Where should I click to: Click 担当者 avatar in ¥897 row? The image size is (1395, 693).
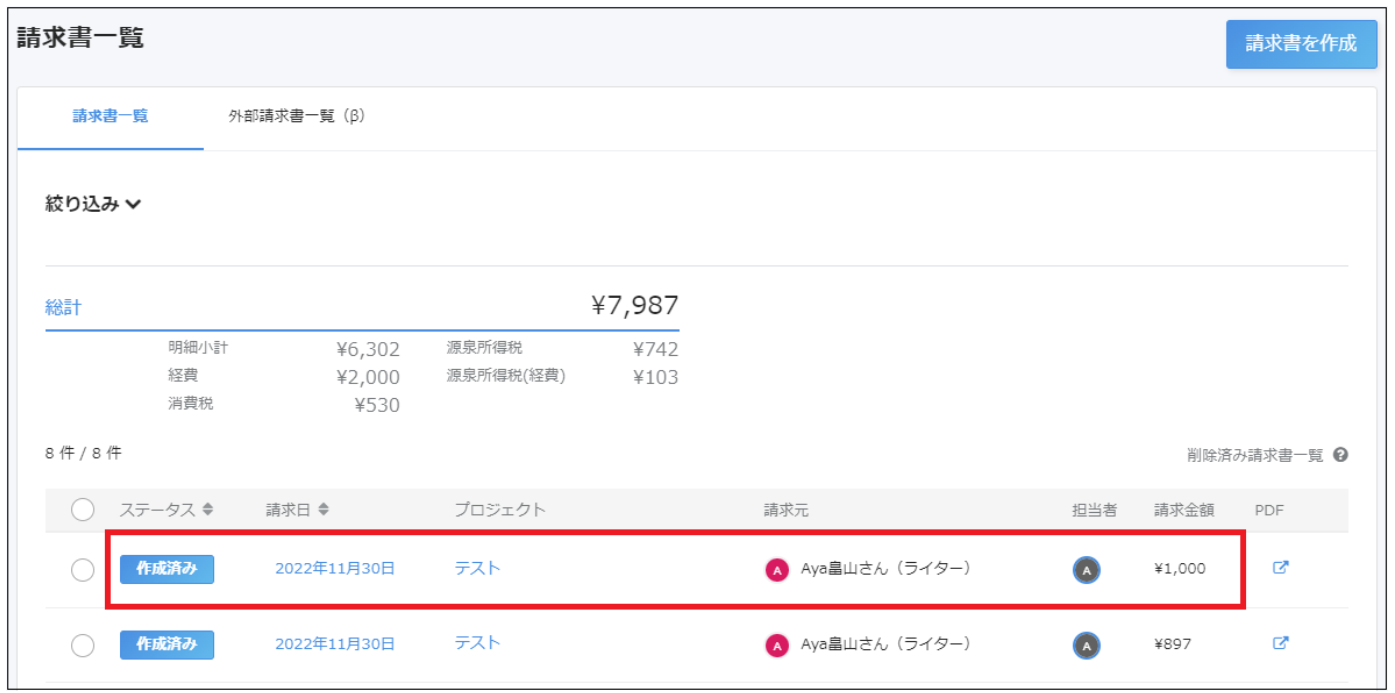tap(1087, 646)
